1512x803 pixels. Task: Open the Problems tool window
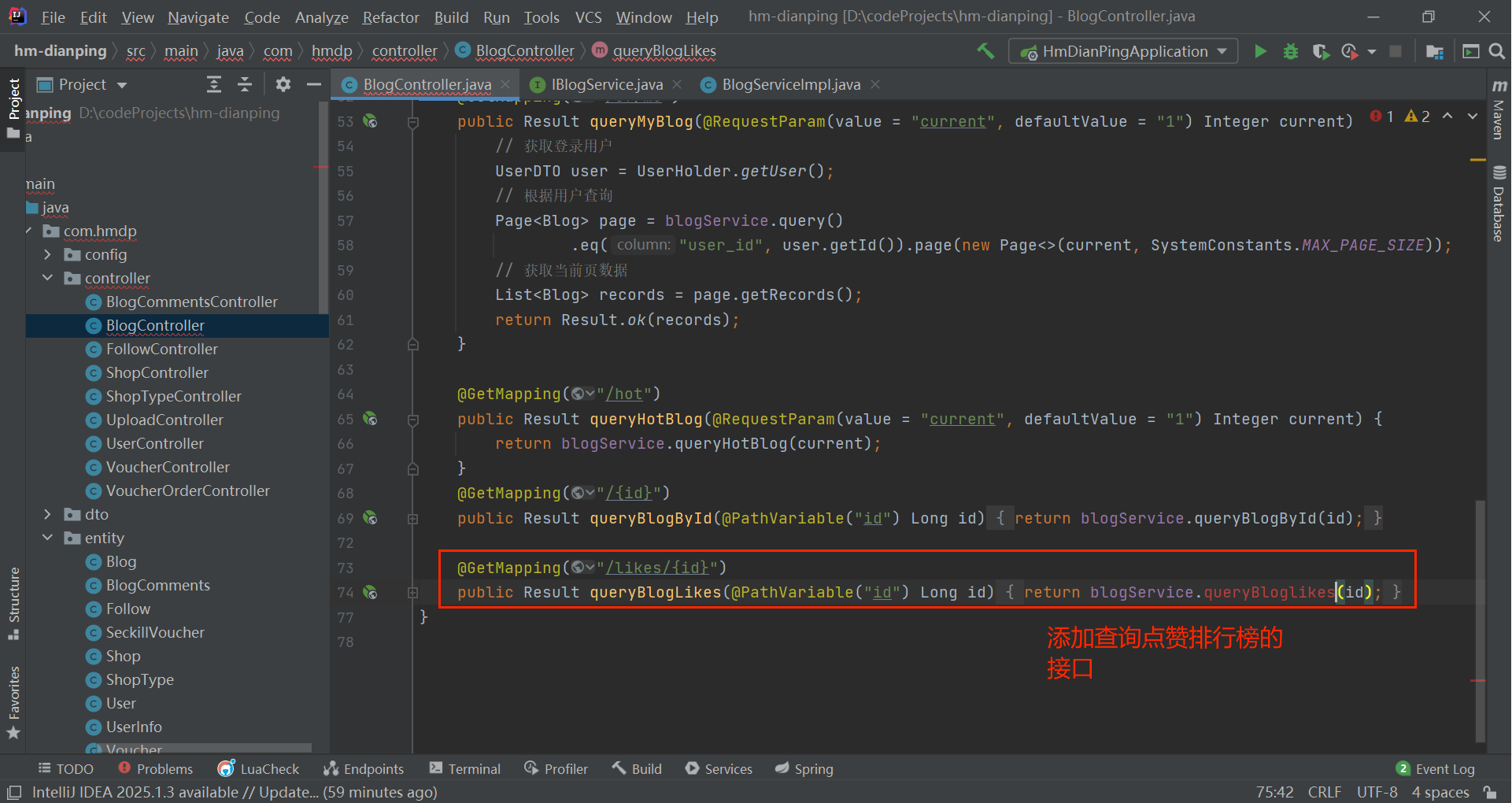[155, 769]
